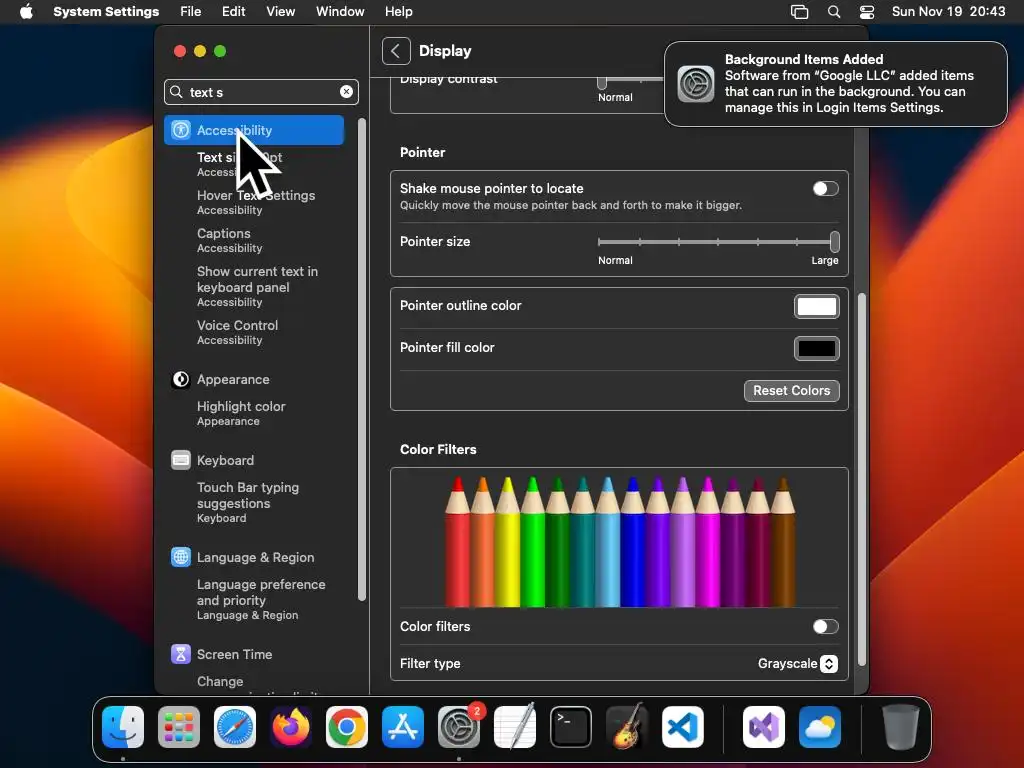Open the Hover Text Settings result

click(256, 202)
